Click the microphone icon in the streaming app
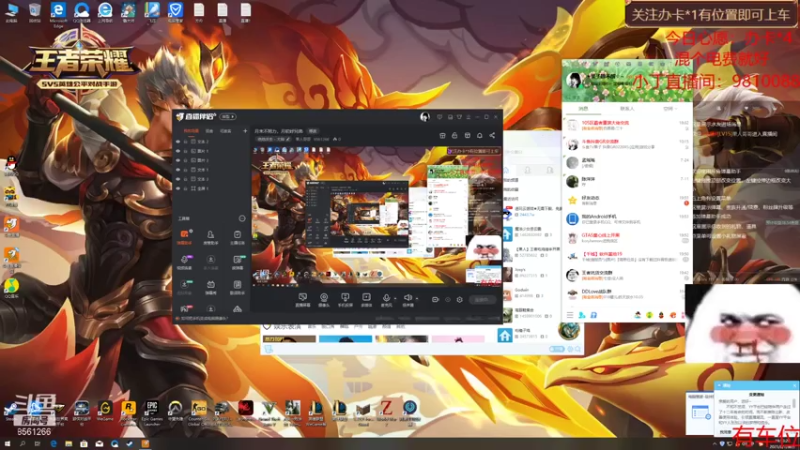 pos(386,298)
